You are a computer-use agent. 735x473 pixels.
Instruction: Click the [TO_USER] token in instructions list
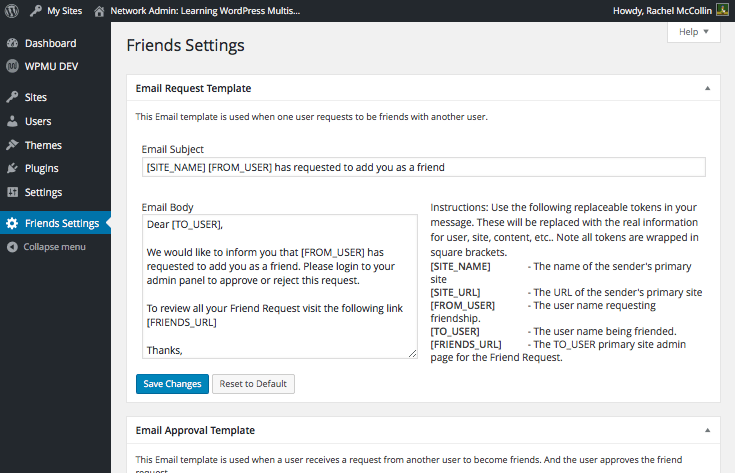[x=455, y=331]
